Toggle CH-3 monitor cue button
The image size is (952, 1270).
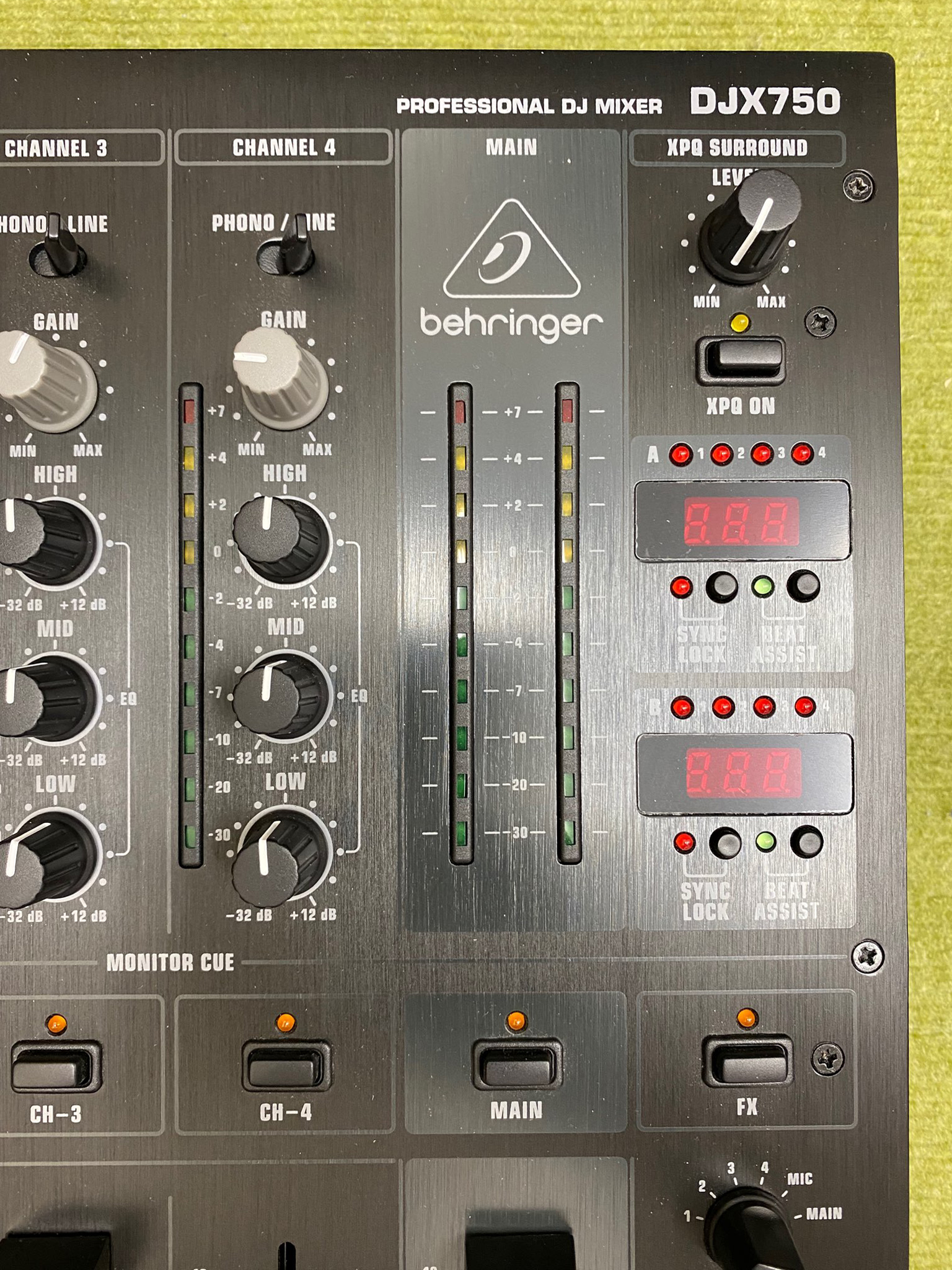pyautogui.click(x=56, y=1065)
